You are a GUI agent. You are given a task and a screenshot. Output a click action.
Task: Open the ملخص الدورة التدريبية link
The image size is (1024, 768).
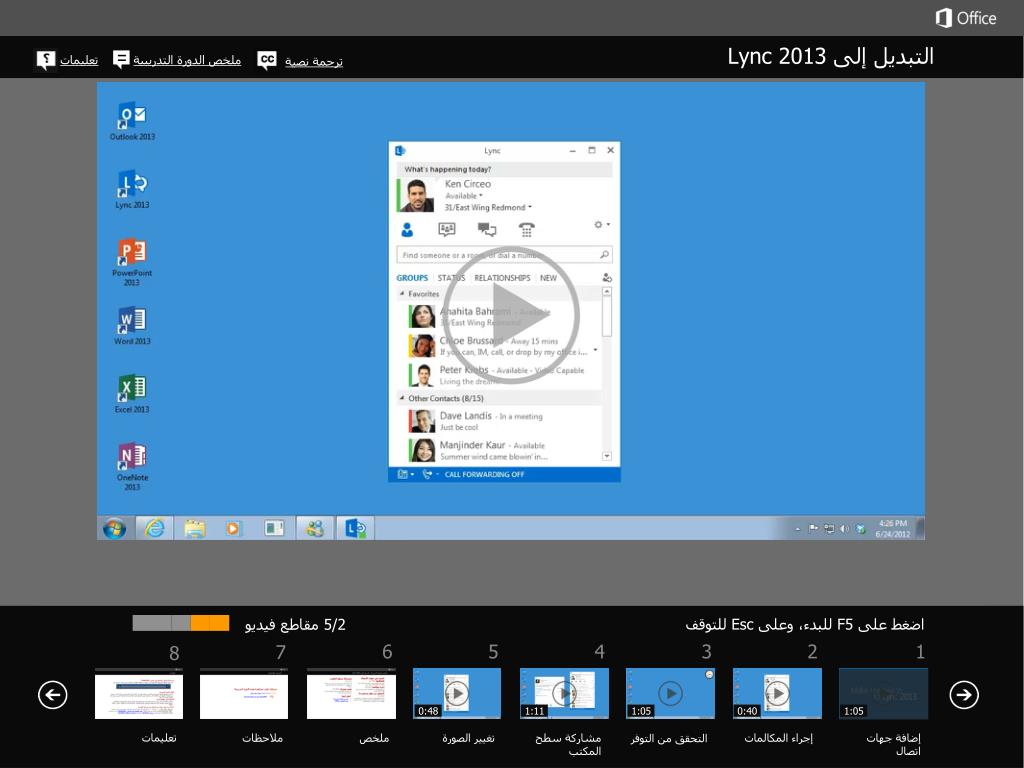[x=187, y=60]
